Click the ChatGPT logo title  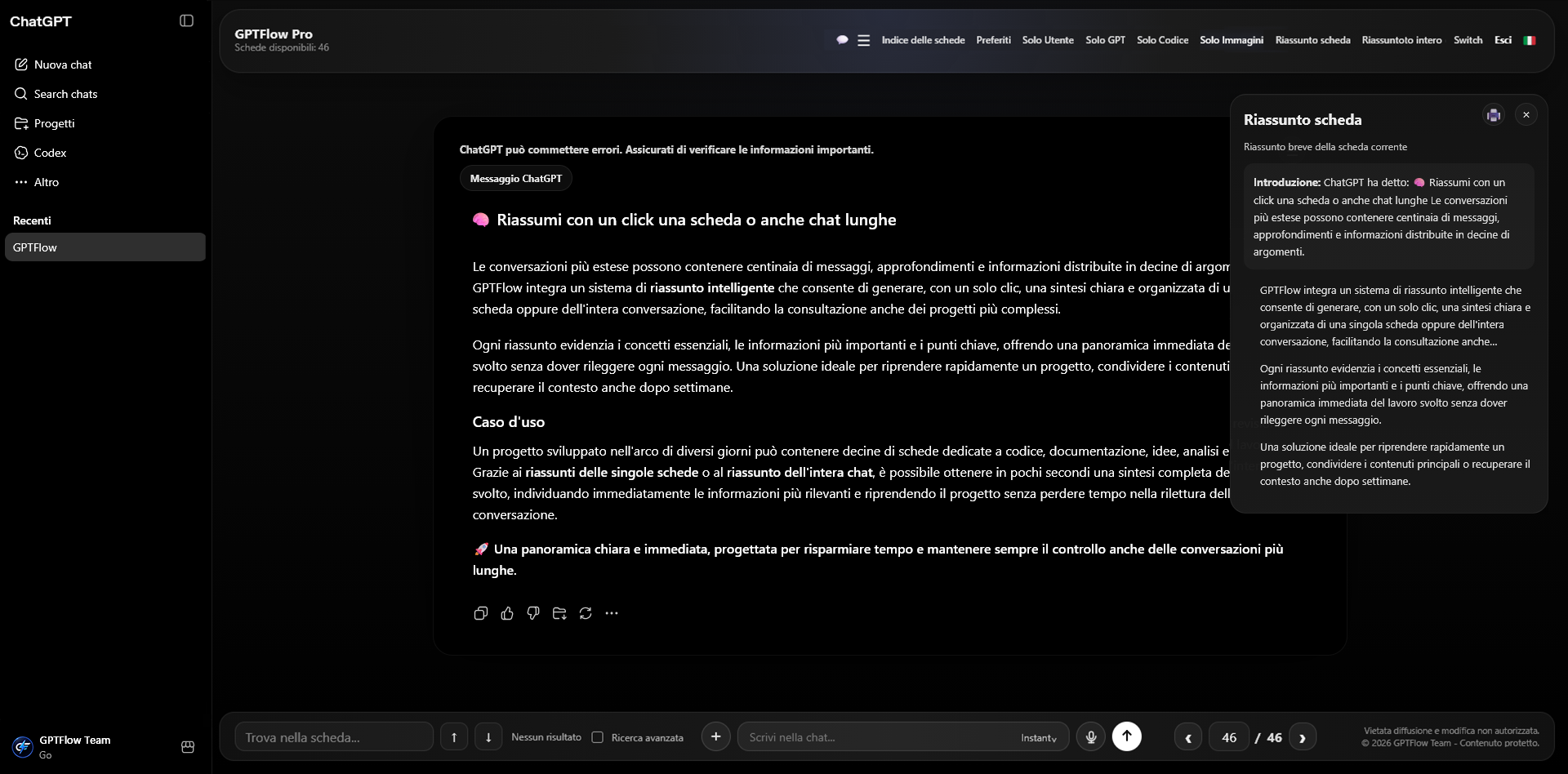41,21
